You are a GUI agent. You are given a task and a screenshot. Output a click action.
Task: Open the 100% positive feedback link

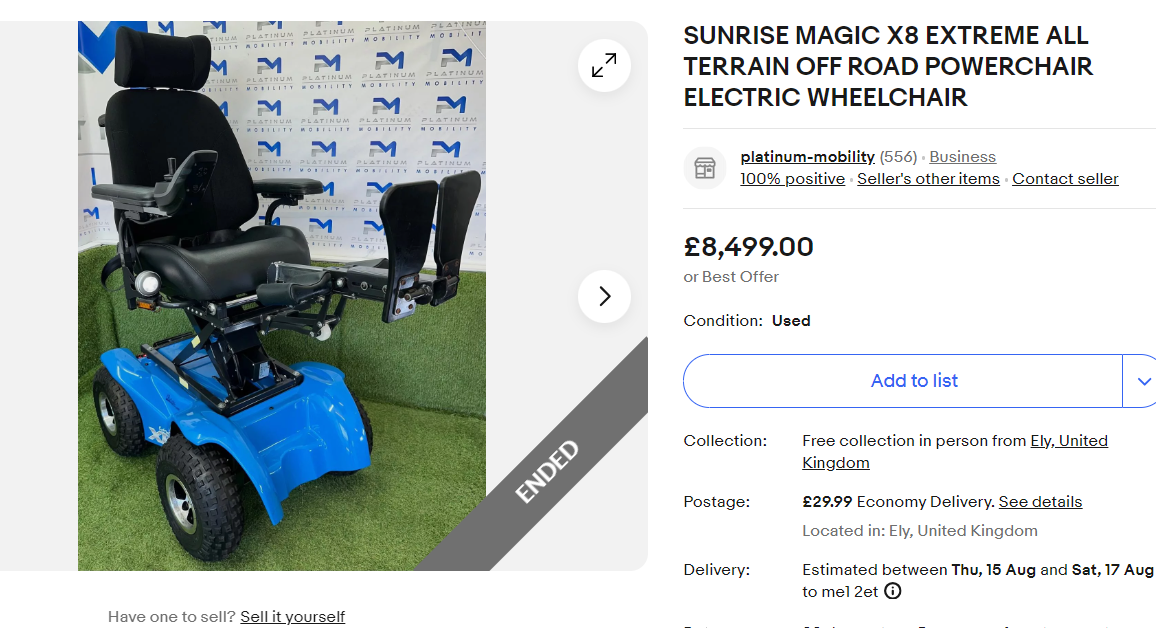click(792, 179)
